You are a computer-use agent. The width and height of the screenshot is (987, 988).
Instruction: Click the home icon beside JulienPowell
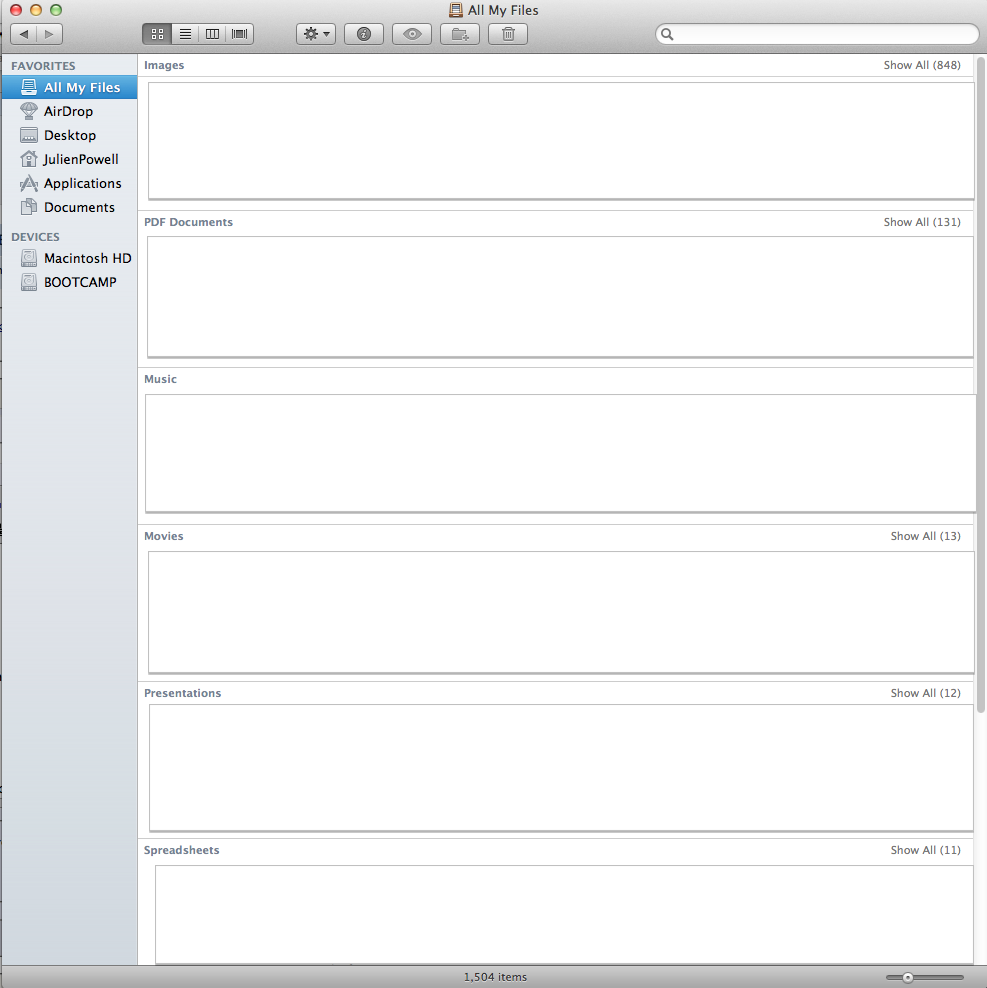tap(29, 159)
